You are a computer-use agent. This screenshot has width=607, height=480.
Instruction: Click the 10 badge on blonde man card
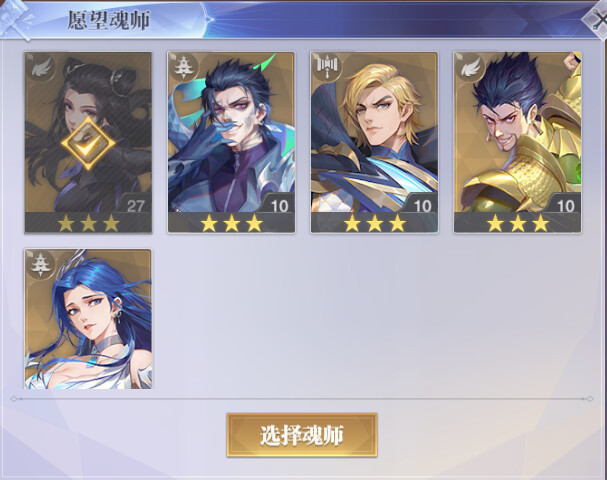[x=421, y=204]
